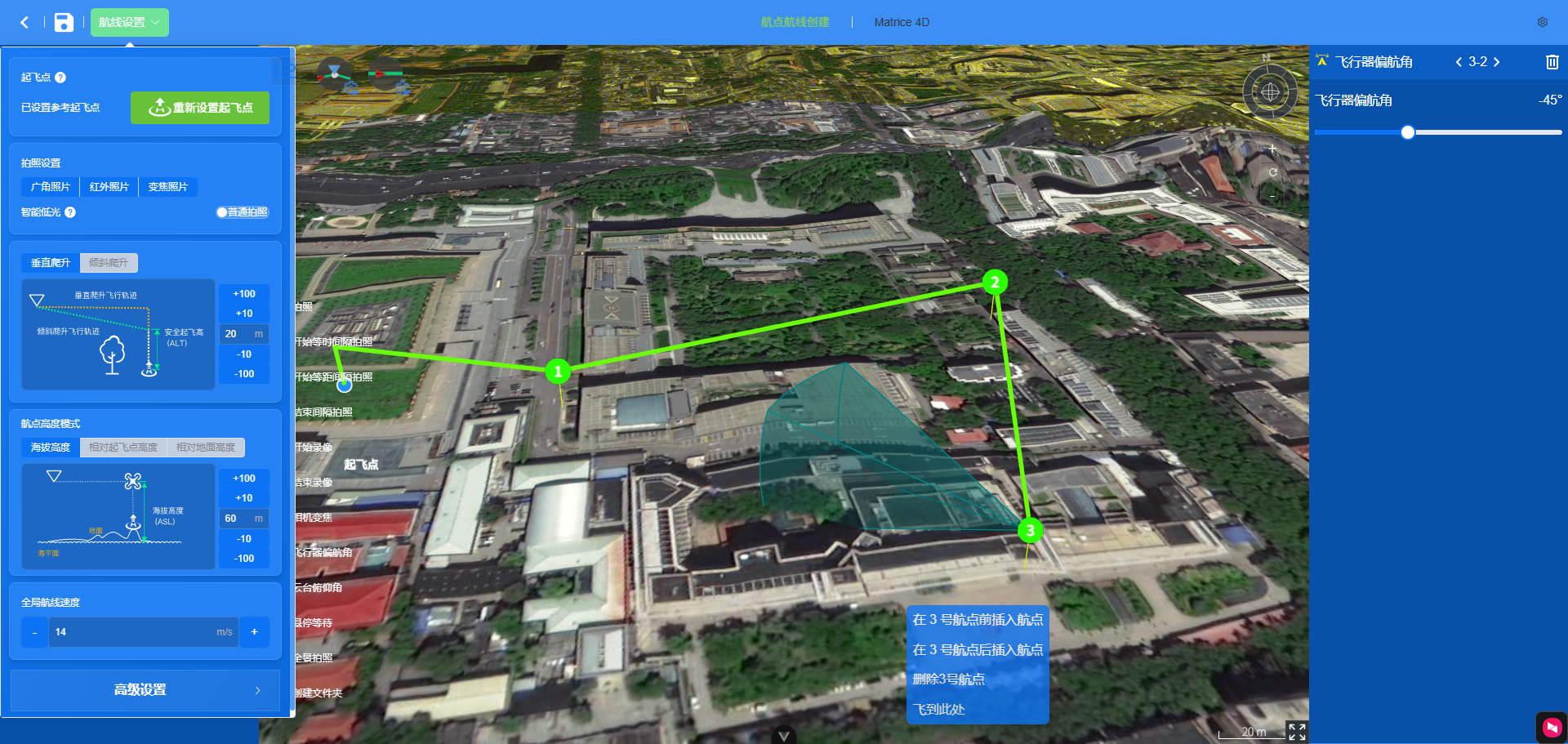Save the route with the disk icon
The height and width of the screenshot is (744, 1568).
(64, 23)
